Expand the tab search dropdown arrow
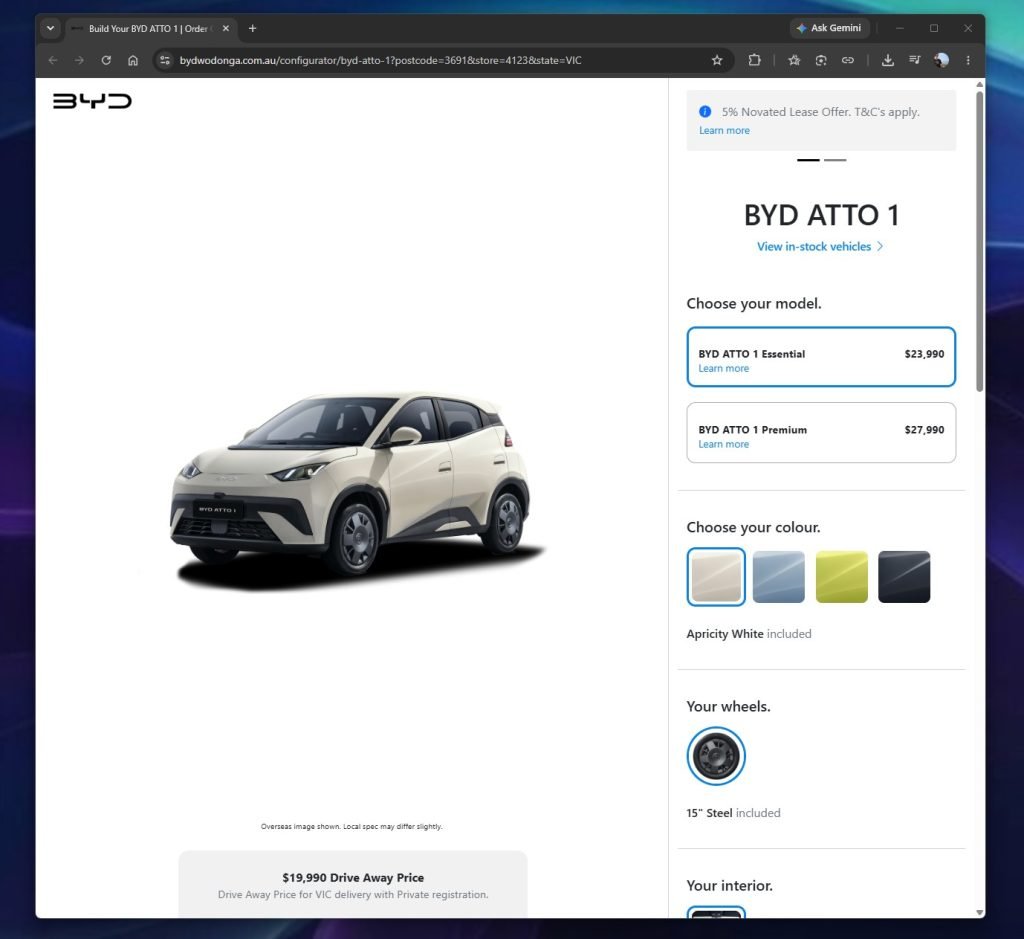 [x=50, y=28]
